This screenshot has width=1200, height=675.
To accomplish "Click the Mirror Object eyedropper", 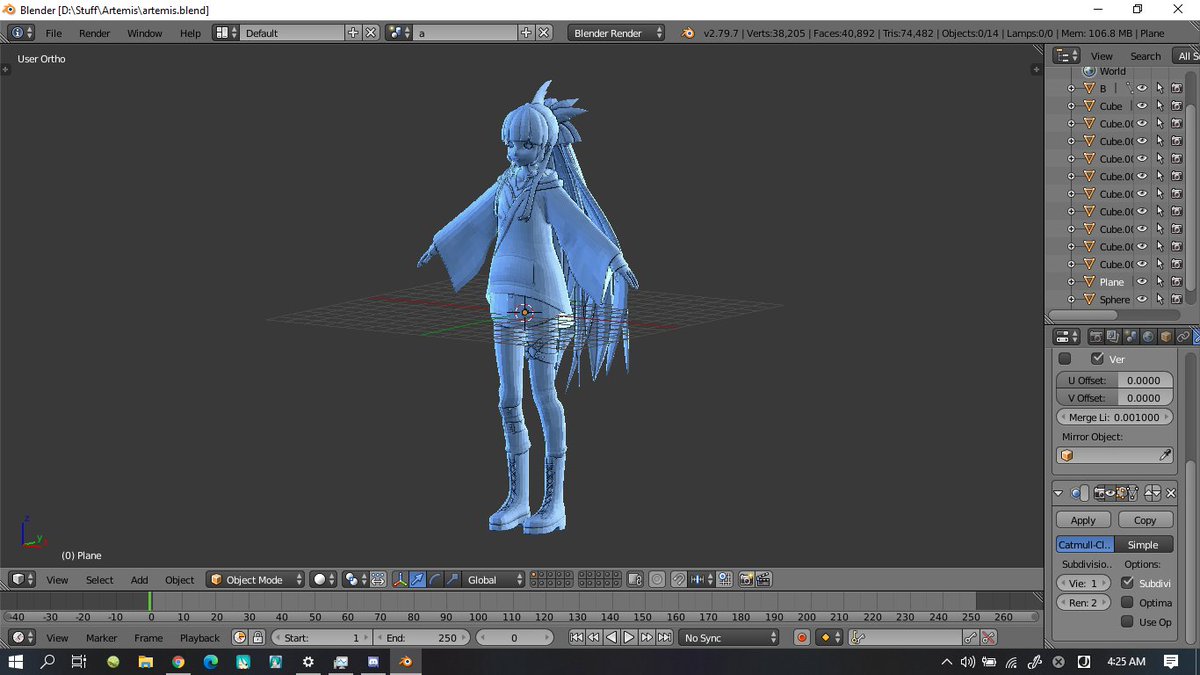I will pos(1165,456).
